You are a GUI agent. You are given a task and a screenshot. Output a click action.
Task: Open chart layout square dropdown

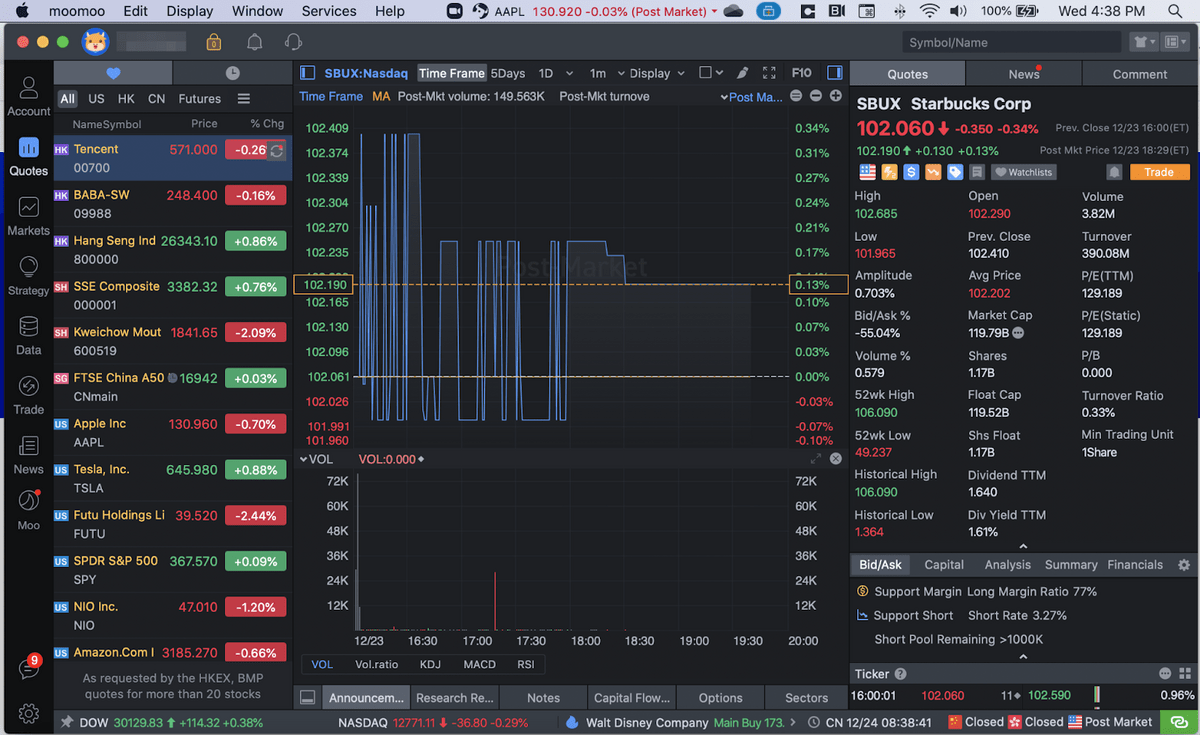710,73
